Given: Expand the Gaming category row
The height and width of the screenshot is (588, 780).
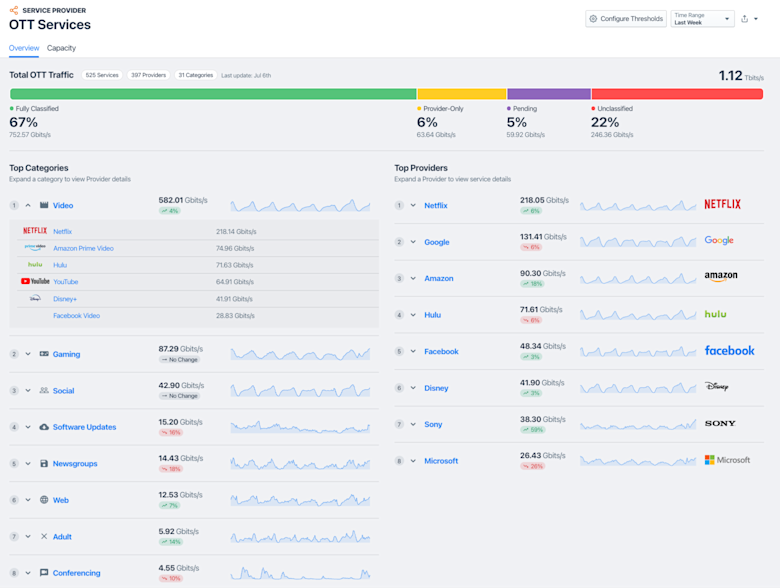Looking at the screenshot, I should coord(28,354).
